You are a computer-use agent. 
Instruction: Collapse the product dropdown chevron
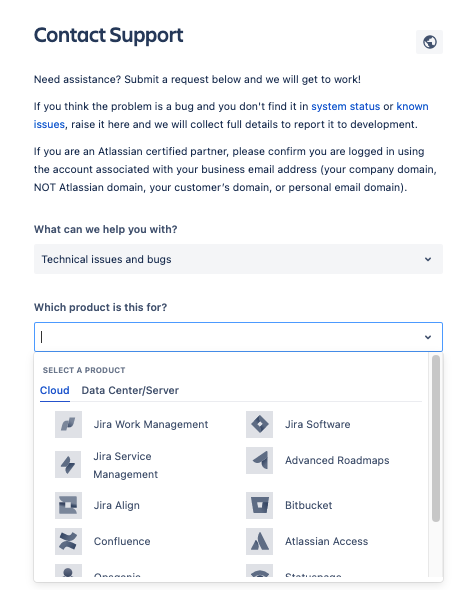(x=428, y=337)
